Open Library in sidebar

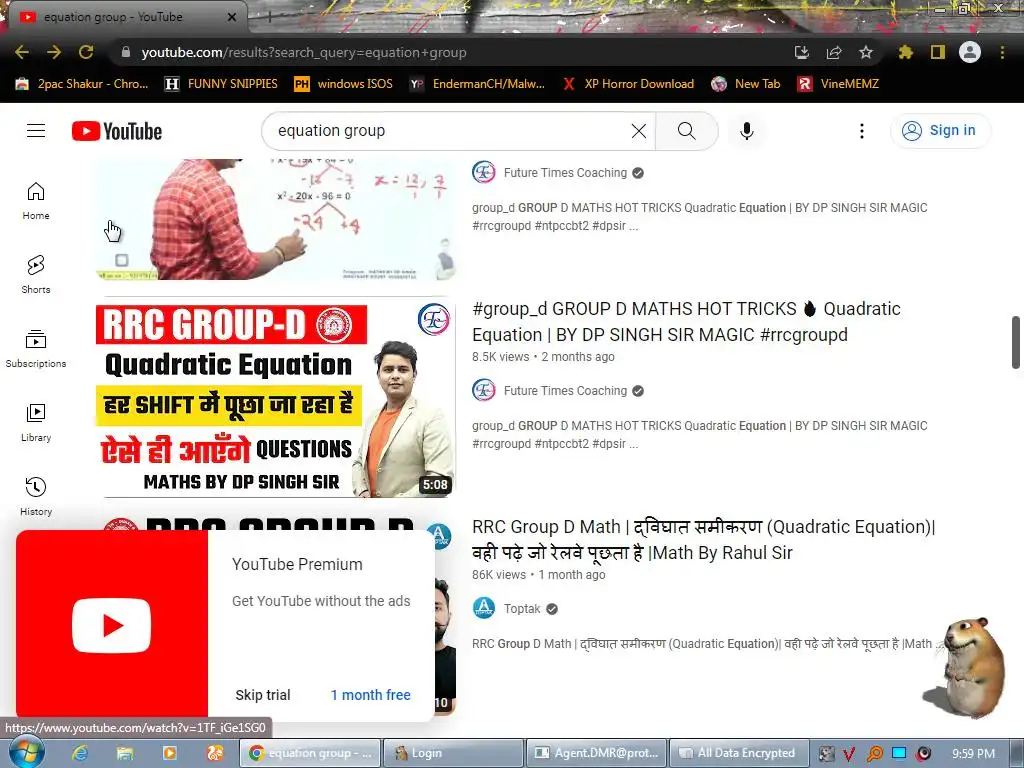(x=36, y=423)
